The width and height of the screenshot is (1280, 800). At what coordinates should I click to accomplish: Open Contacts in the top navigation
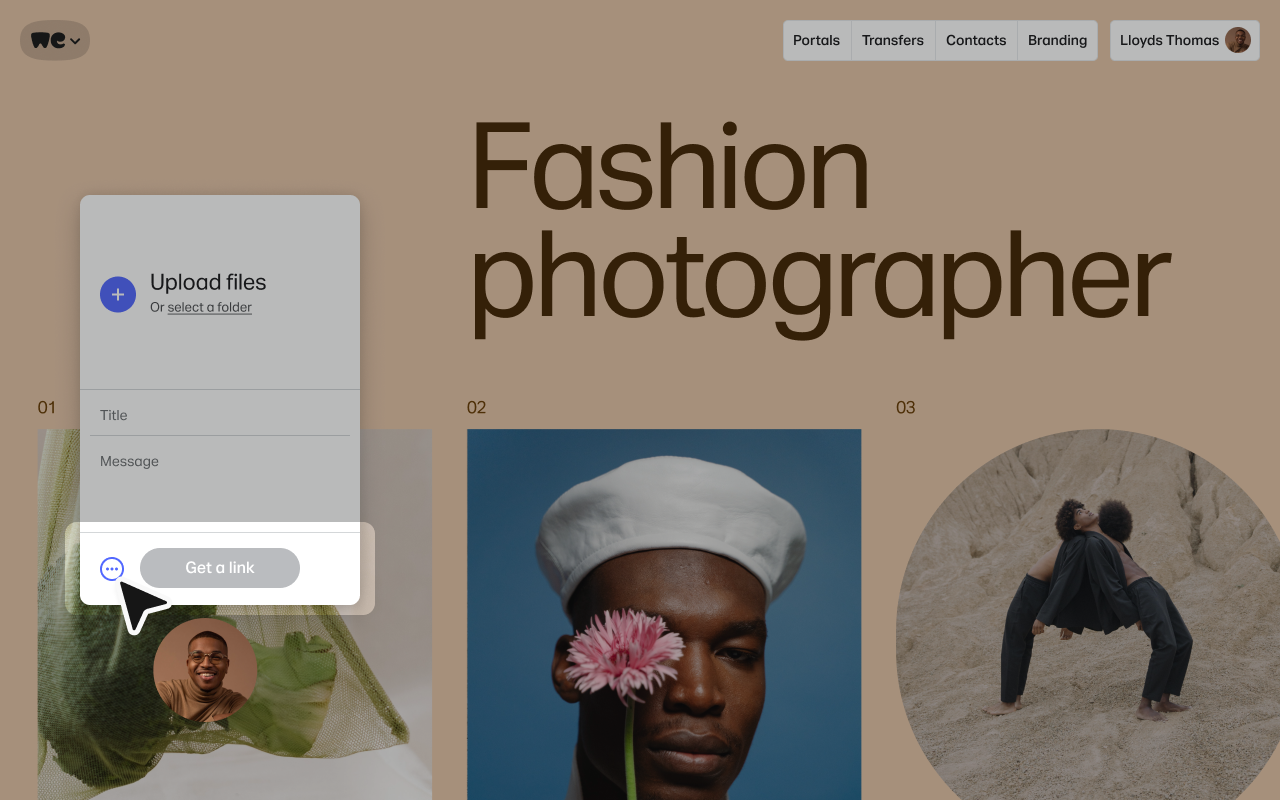coord(975,40)
